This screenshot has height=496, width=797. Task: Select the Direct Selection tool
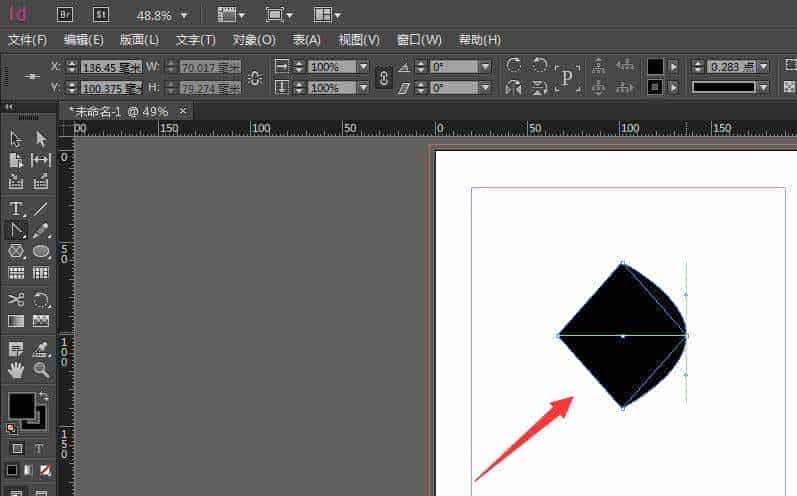pos(41,139)
